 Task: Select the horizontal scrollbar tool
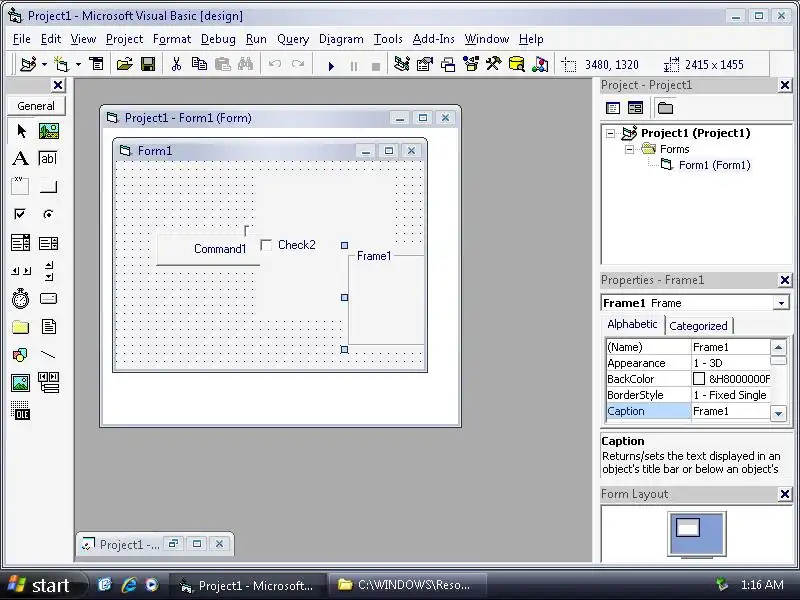pyautogui.click(x=21, y=271)
